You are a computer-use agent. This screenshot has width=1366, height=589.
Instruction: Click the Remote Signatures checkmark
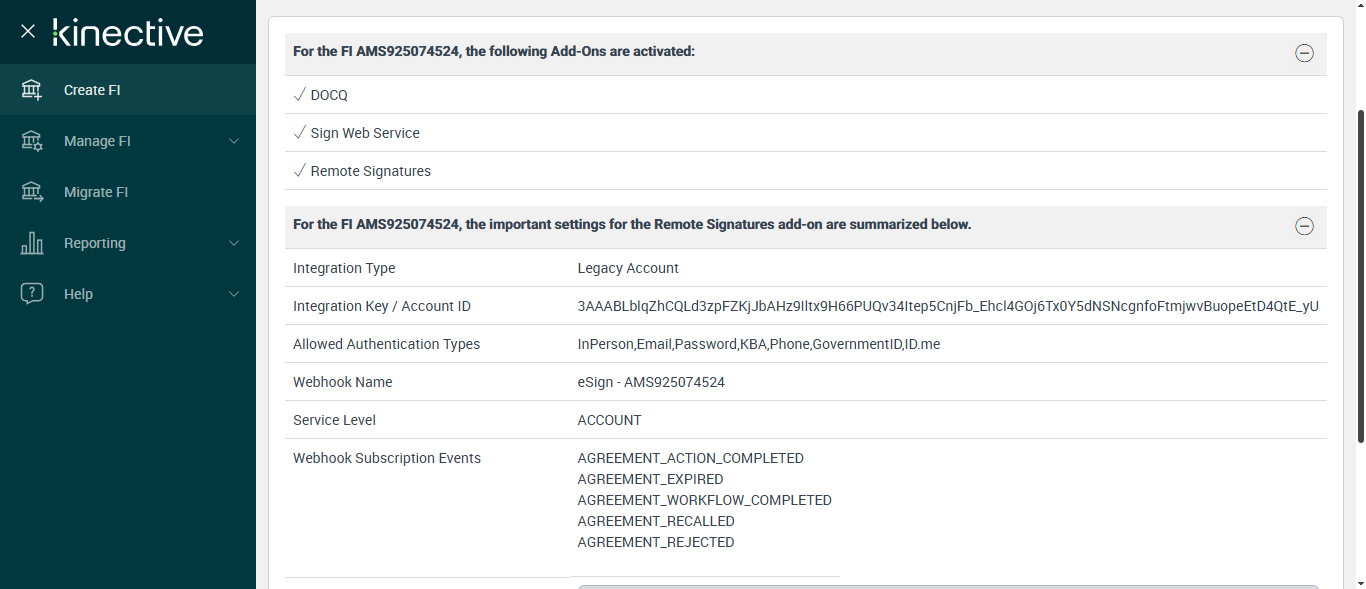click(299, 171)
